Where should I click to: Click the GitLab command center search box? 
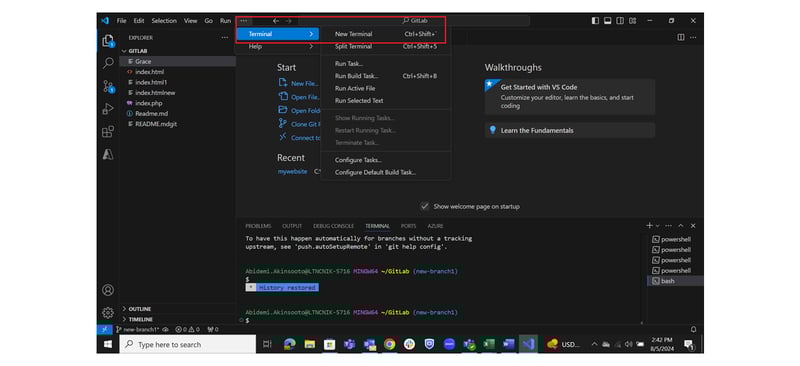click(414, 21)
